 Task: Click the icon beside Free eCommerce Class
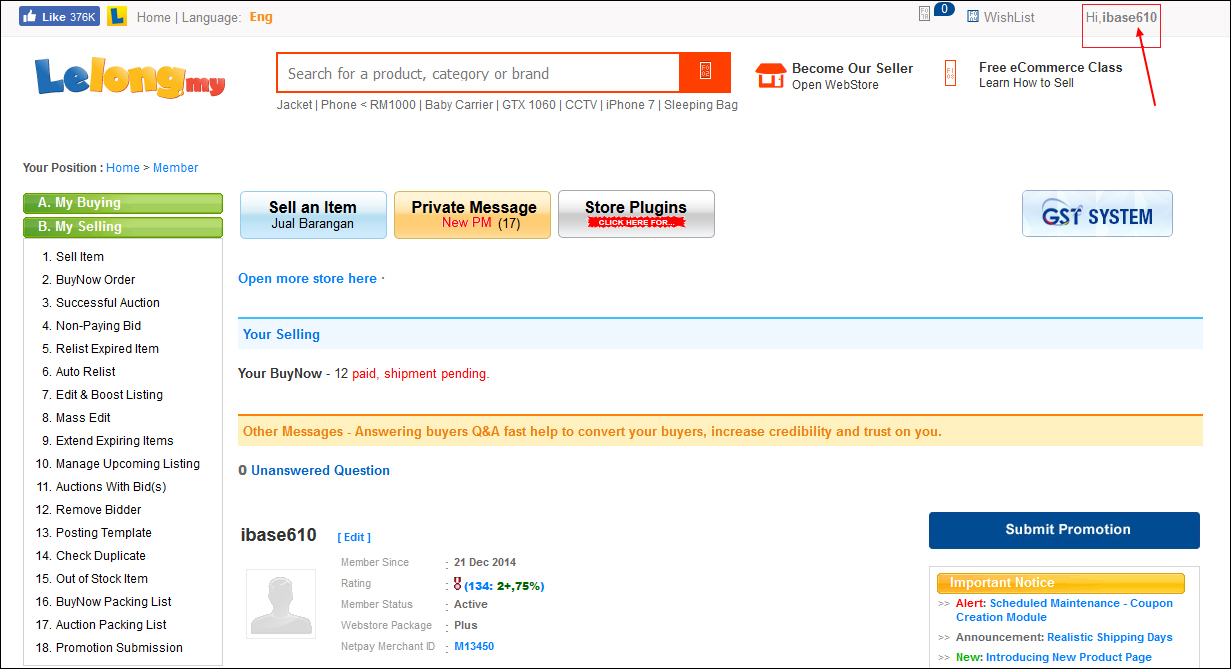click(x=950, y=74)
